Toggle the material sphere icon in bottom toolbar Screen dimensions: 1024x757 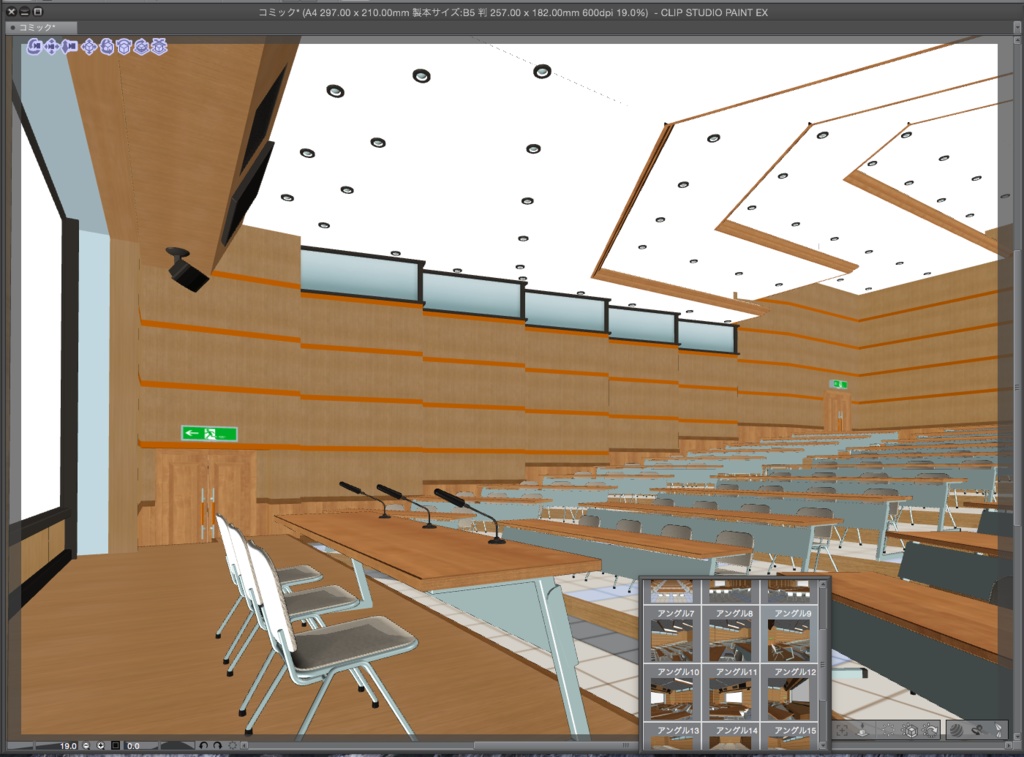click(956, 729)
